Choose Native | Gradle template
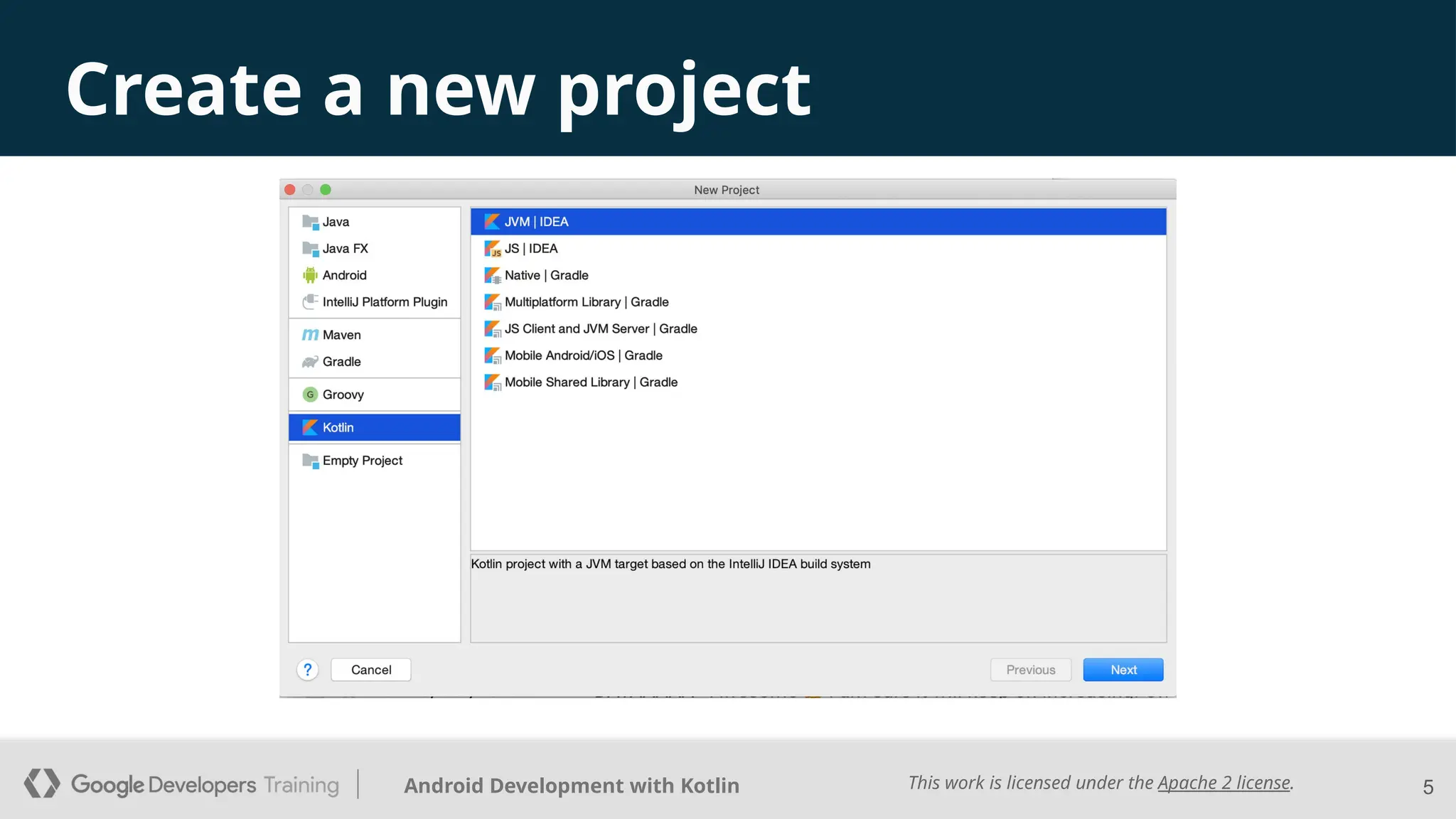1456x819 pixels. [x=818, y=275]
